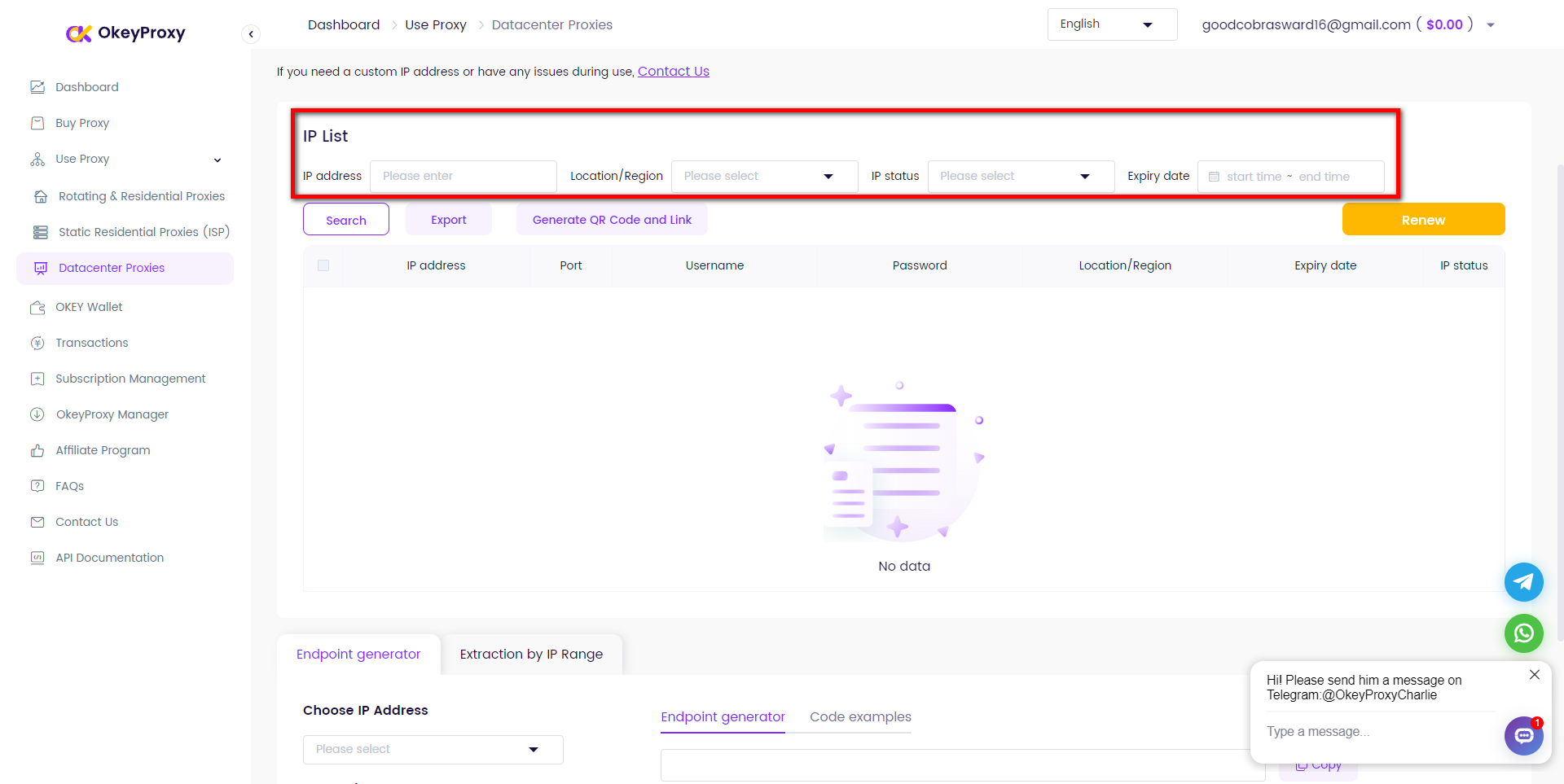Click the OKEY Wallet sidebar icon

coord(37,307)
